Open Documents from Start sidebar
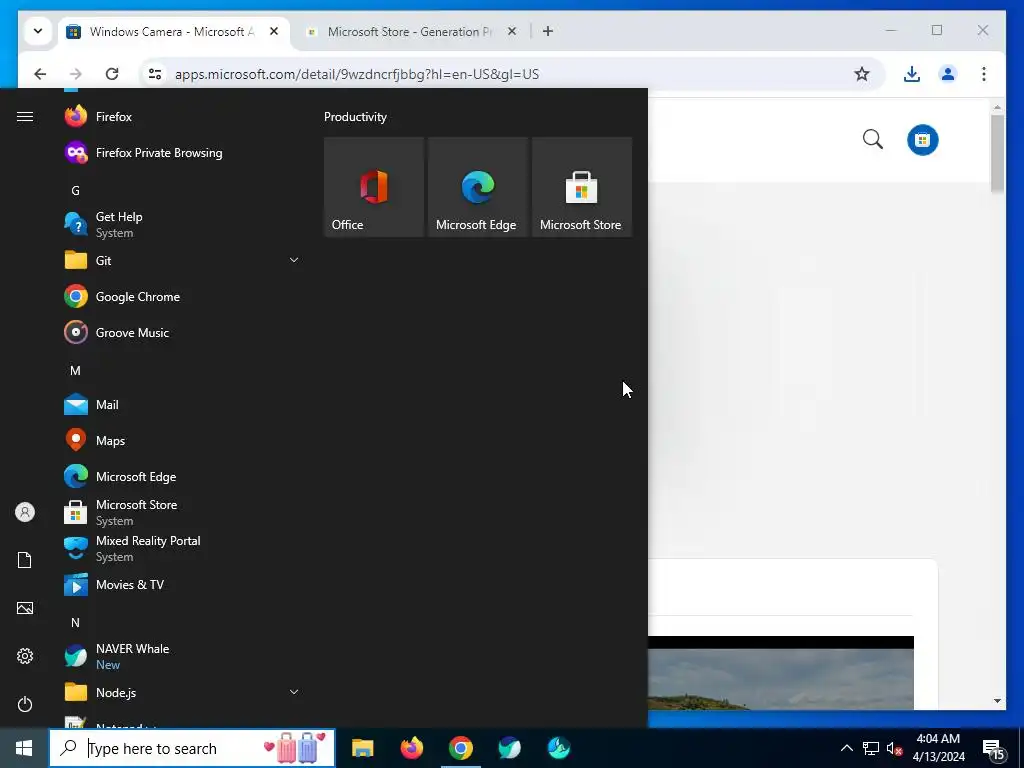The height and width of the screenshot is (768, 1024). [25, 560]
